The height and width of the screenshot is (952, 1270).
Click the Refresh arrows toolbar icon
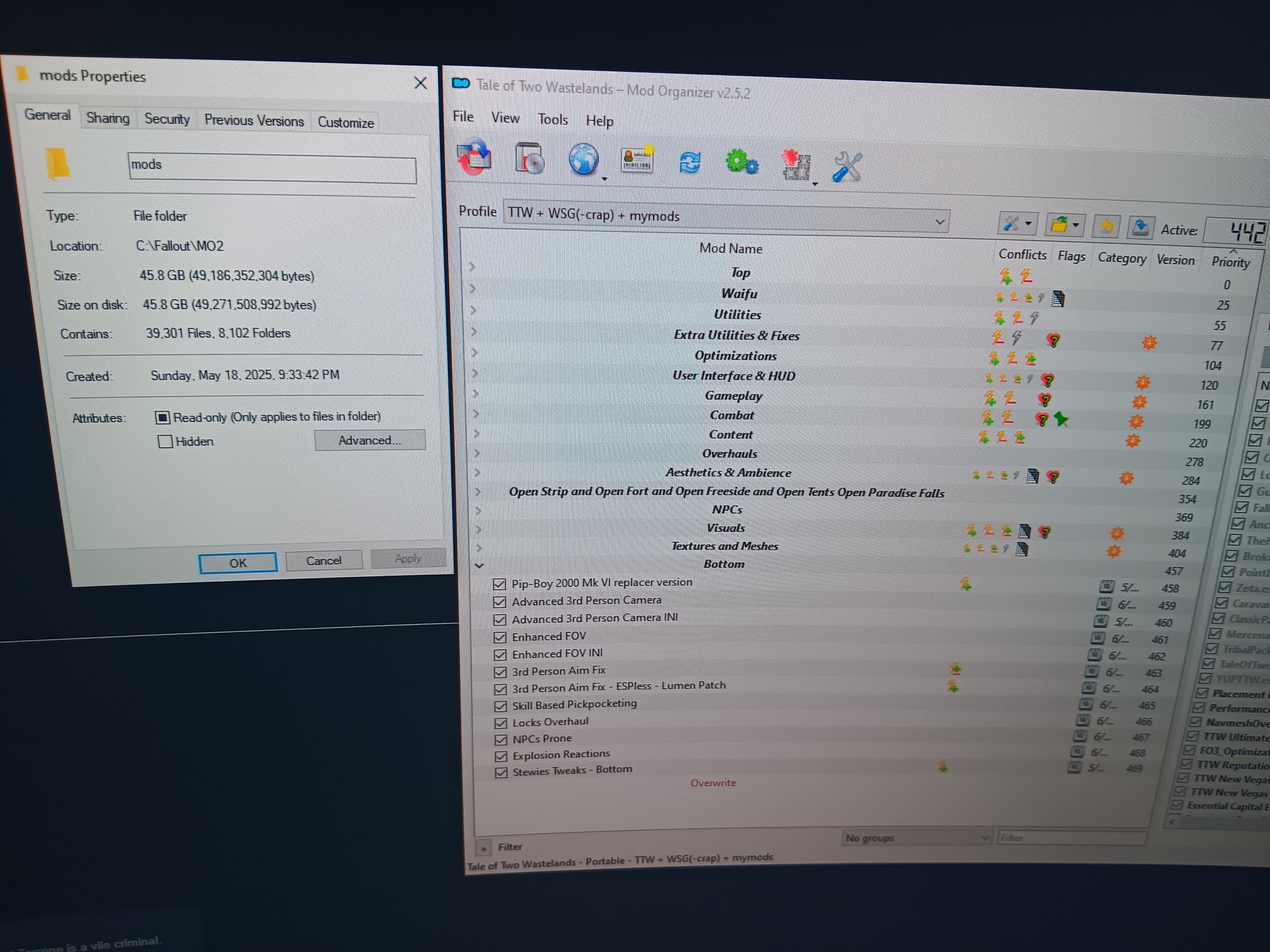click(689, 162)
